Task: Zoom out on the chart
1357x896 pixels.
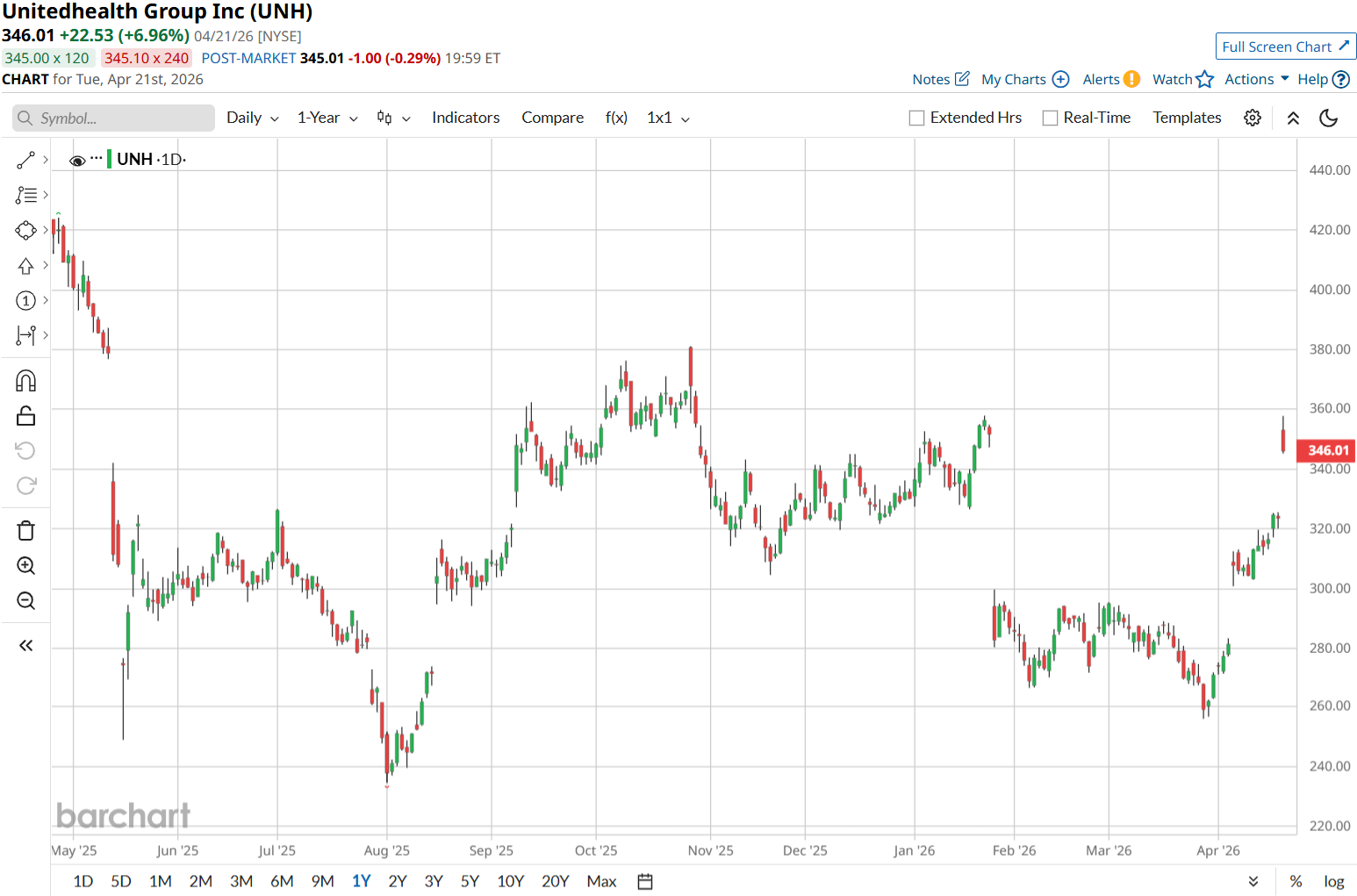Action: [25, 601]
